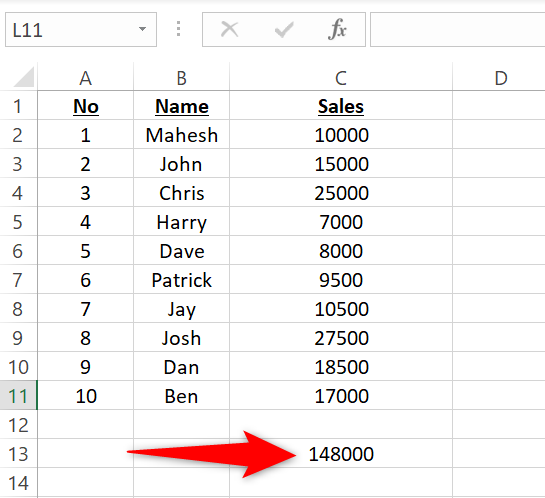Select the cell containing Ben
Viewport: 545px width, 498px height.
tap(181, 395)
